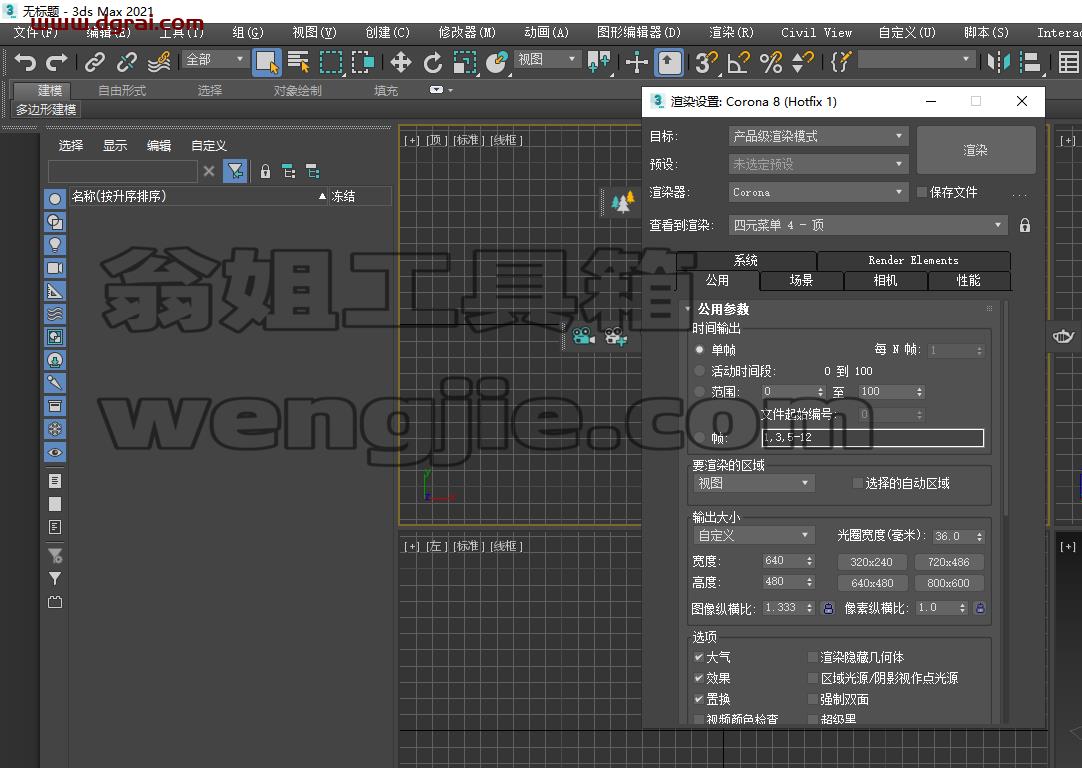Click the Edit Named Selection Sets icon
Screen dimensions: 1082x768
[841, 62]
